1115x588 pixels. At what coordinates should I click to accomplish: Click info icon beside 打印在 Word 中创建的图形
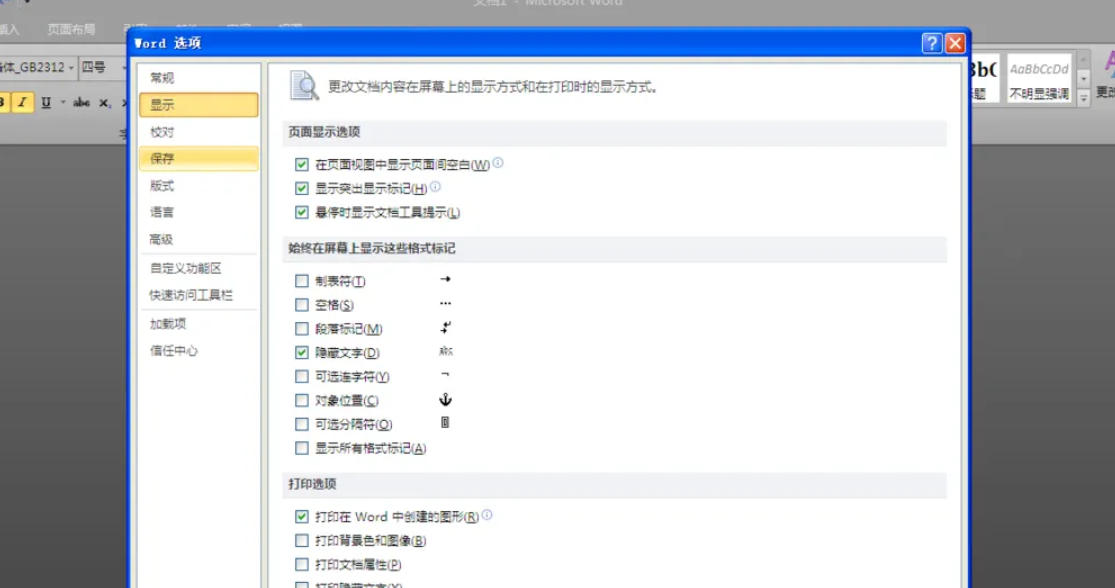[487, 515]
